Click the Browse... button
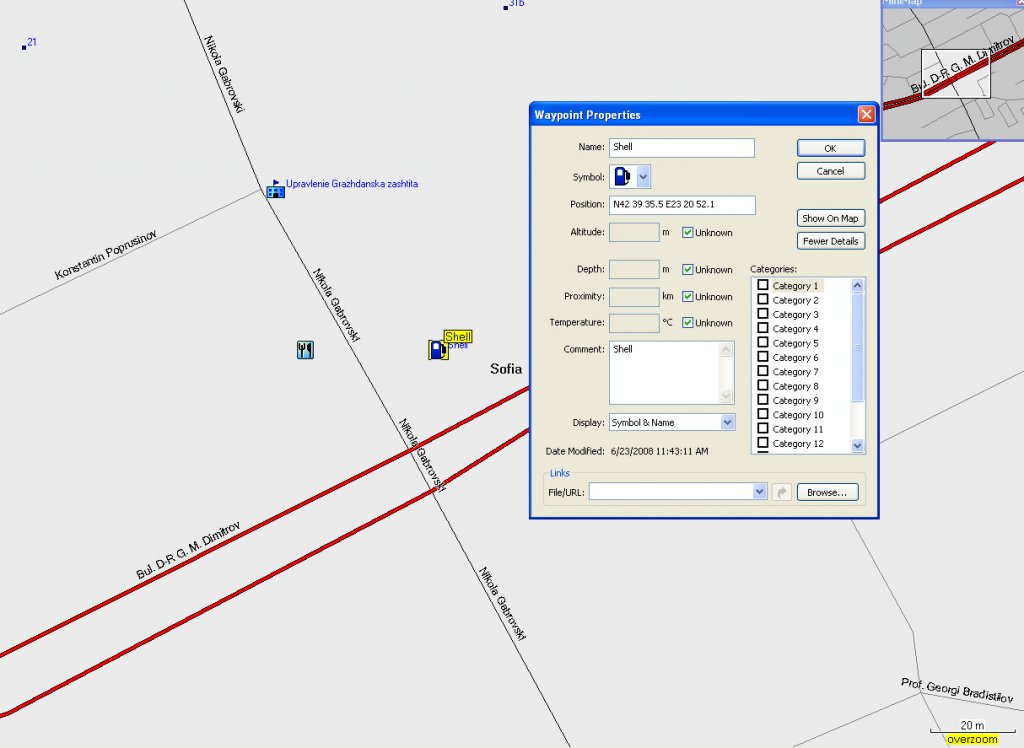Image resolution: width=1024 pixels, height=748 pixels. pos(827,492)
